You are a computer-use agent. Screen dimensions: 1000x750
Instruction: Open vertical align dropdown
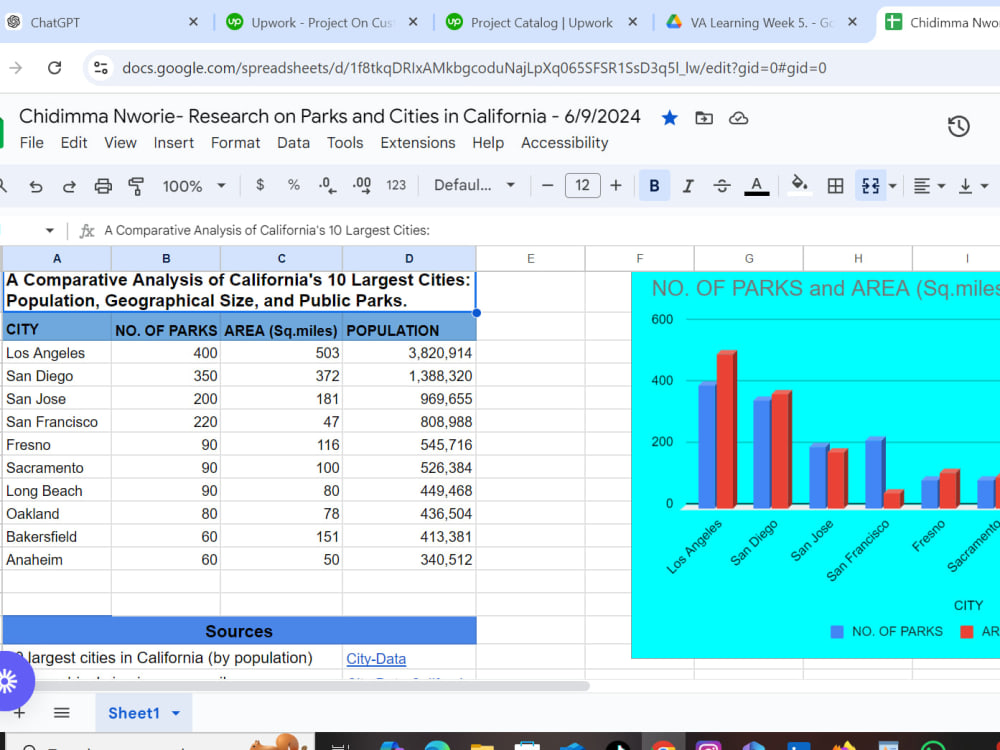click(973, 186)
